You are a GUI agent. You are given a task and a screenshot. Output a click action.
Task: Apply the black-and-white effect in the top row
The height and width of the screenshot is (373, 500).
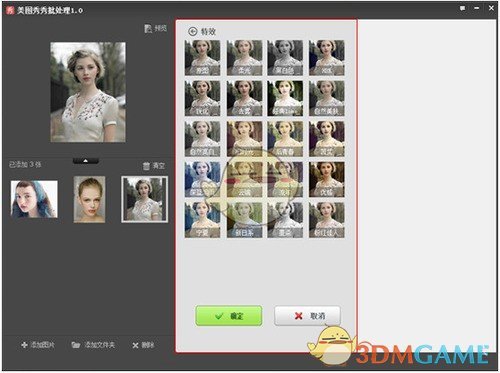click(x=285, y=58)
